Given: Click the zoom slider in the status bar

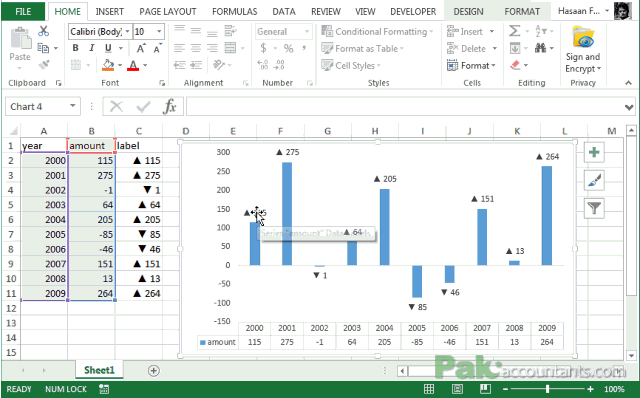Looking at the screenshot, I should pyautogui.click(x=547, y=389).
